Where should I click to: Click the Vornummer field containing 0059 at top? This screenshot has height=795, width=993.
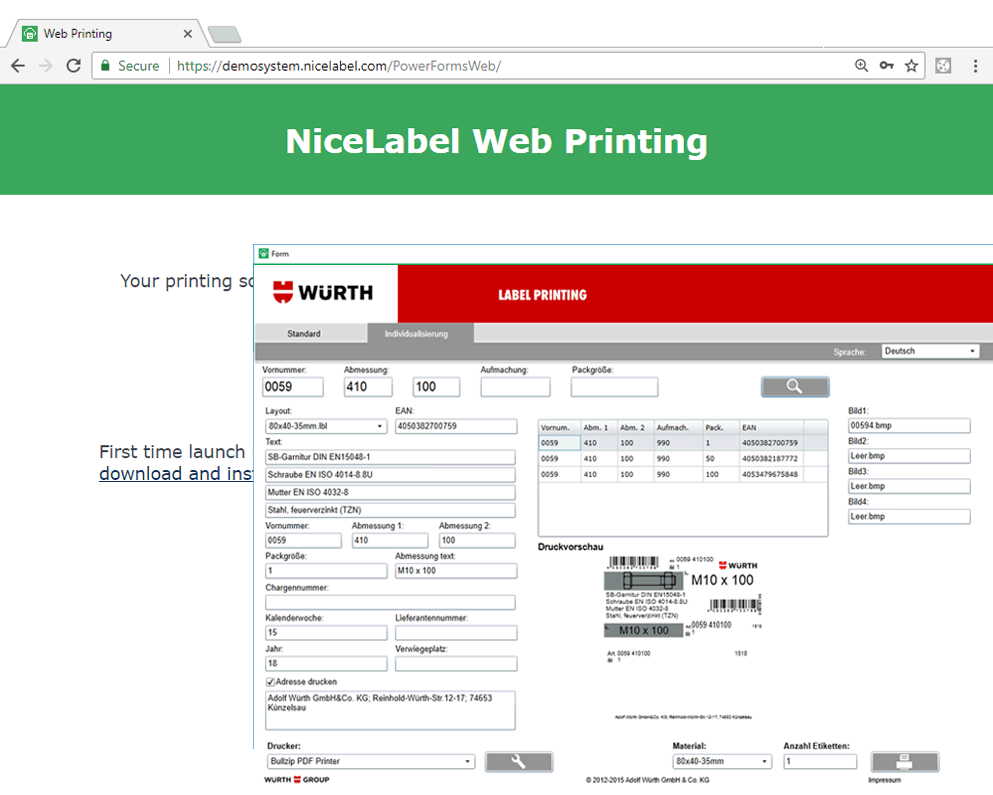click(x=293, y=387)
